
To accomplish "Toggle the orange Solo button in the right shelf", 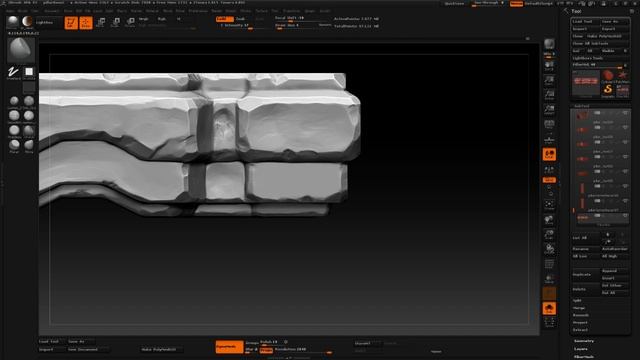I will tap(549, 309).
